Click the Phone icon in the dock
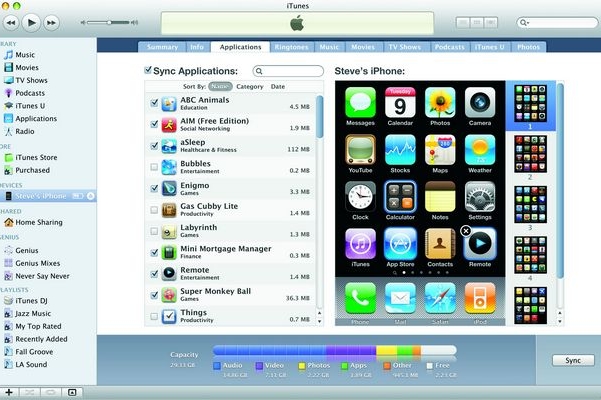 360,298
